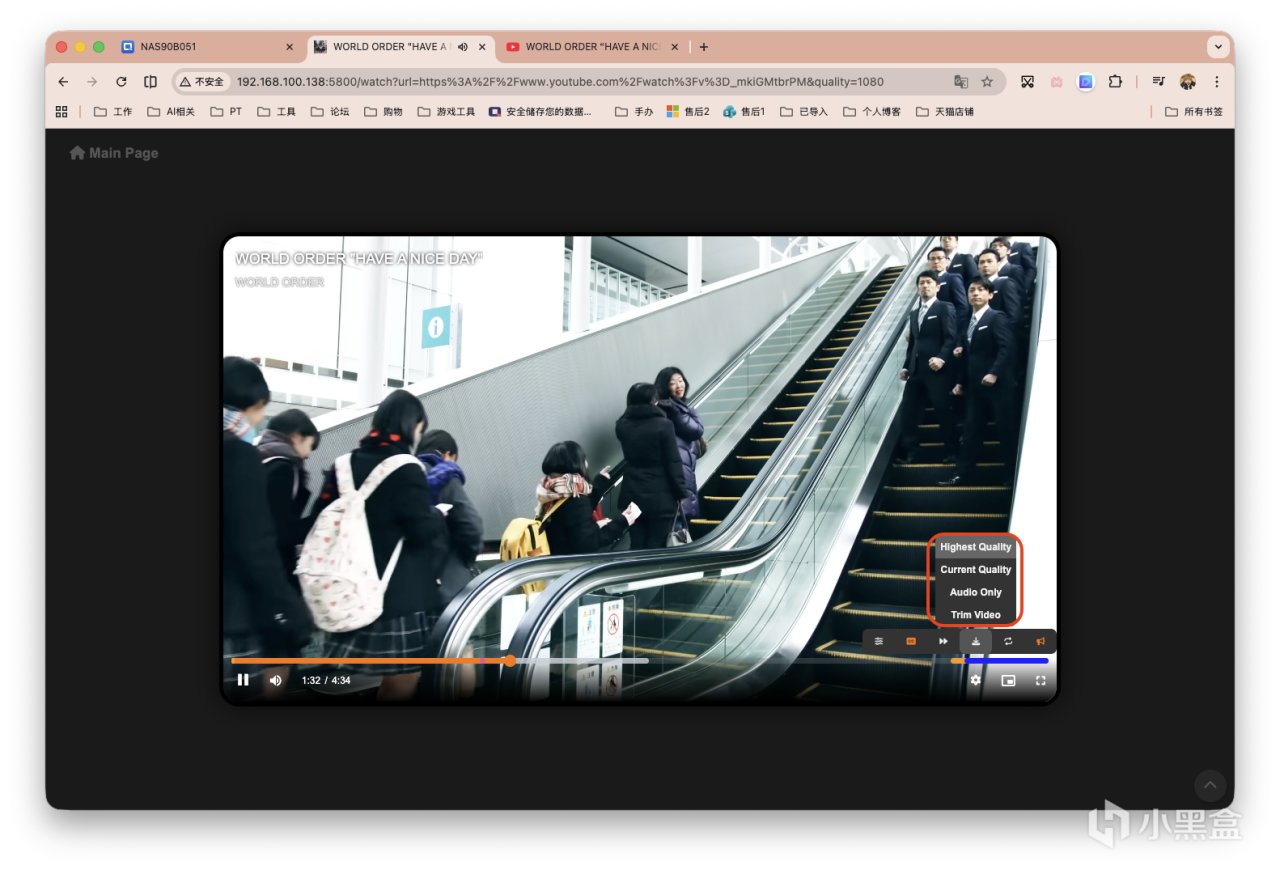Screen dimensions: 1280x870
Task: Open the PT bookmarks folder
Action: 226,112
